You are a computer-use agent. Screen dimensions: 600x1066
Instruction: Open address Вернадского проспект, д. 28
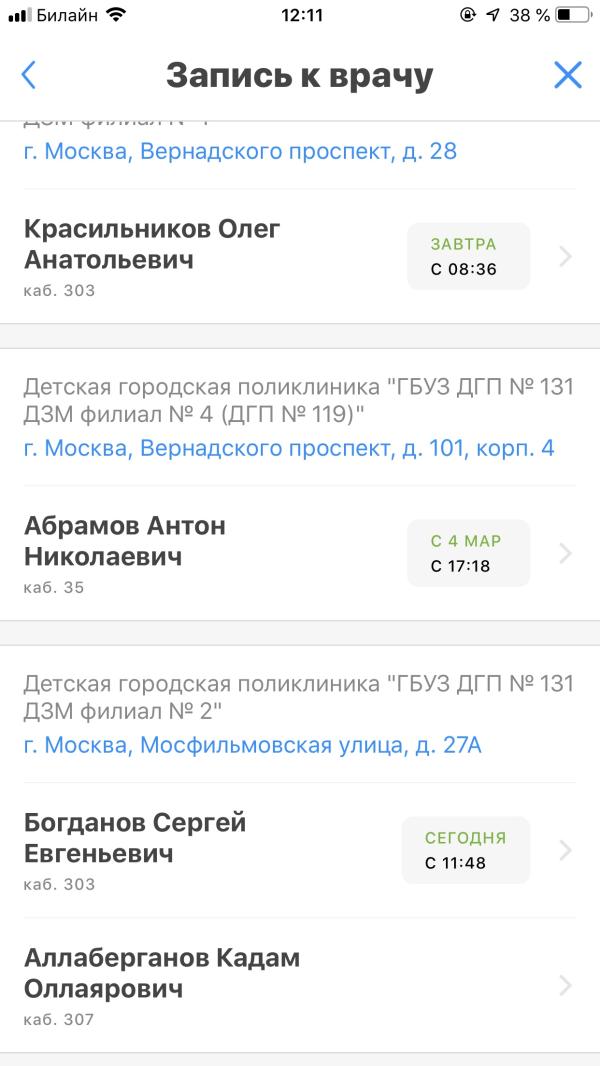click(241, 151)
